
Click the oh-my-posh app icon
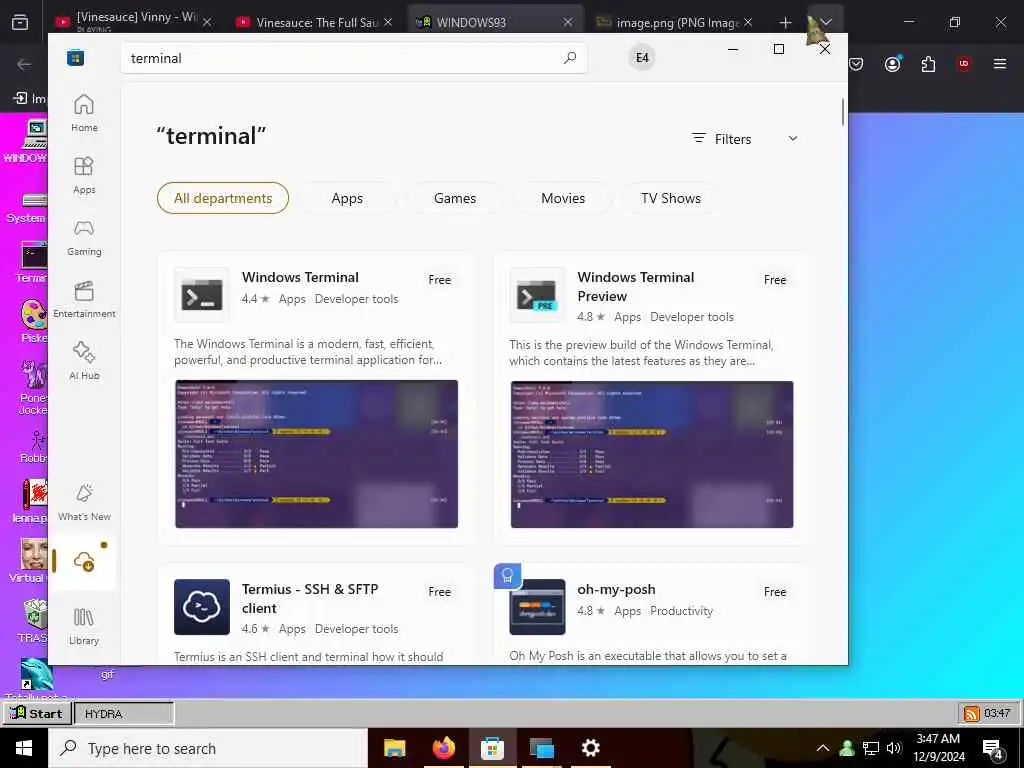pos(537,607)
